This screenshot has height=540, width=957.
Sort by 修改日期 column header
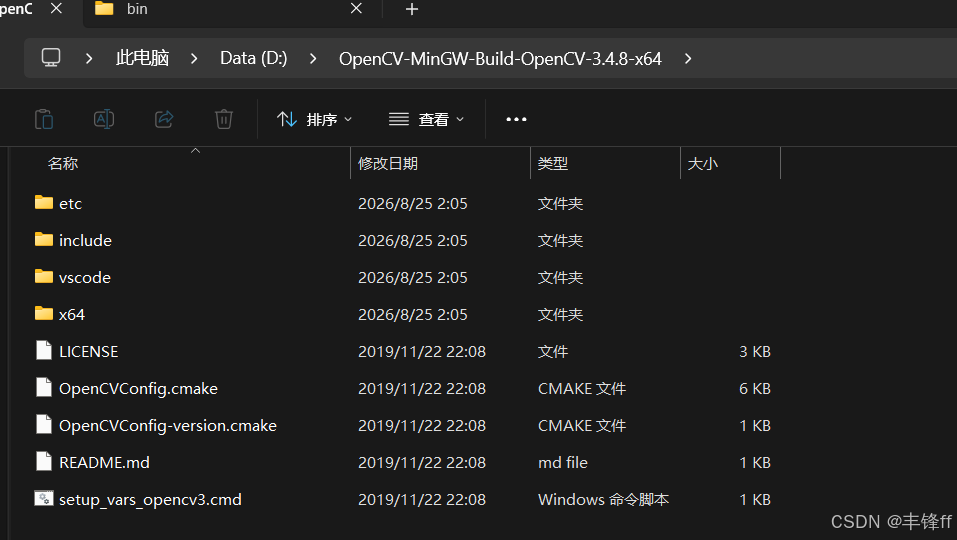[388, 164]
